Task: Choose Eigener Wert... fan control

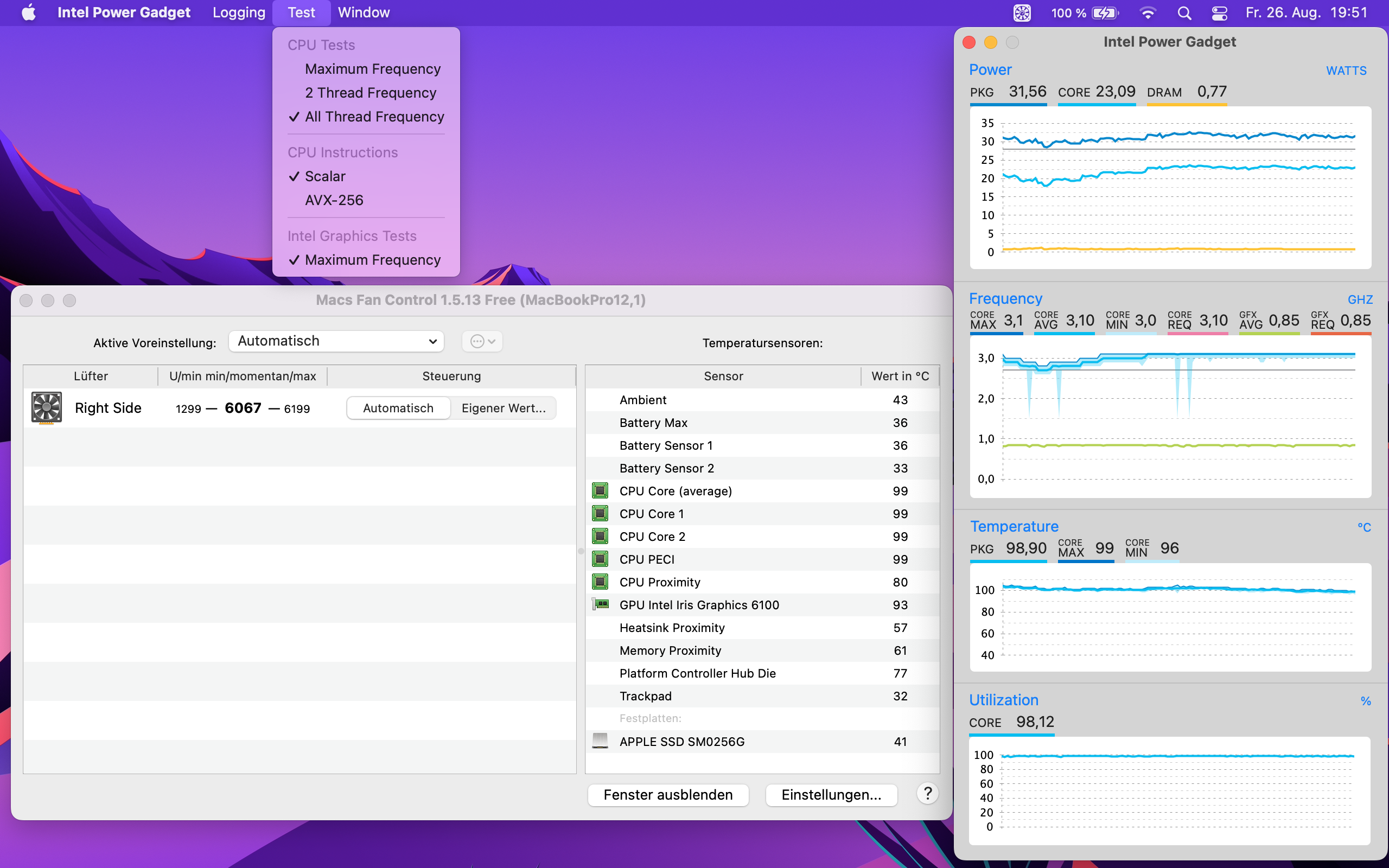Action: pos(504,408)
